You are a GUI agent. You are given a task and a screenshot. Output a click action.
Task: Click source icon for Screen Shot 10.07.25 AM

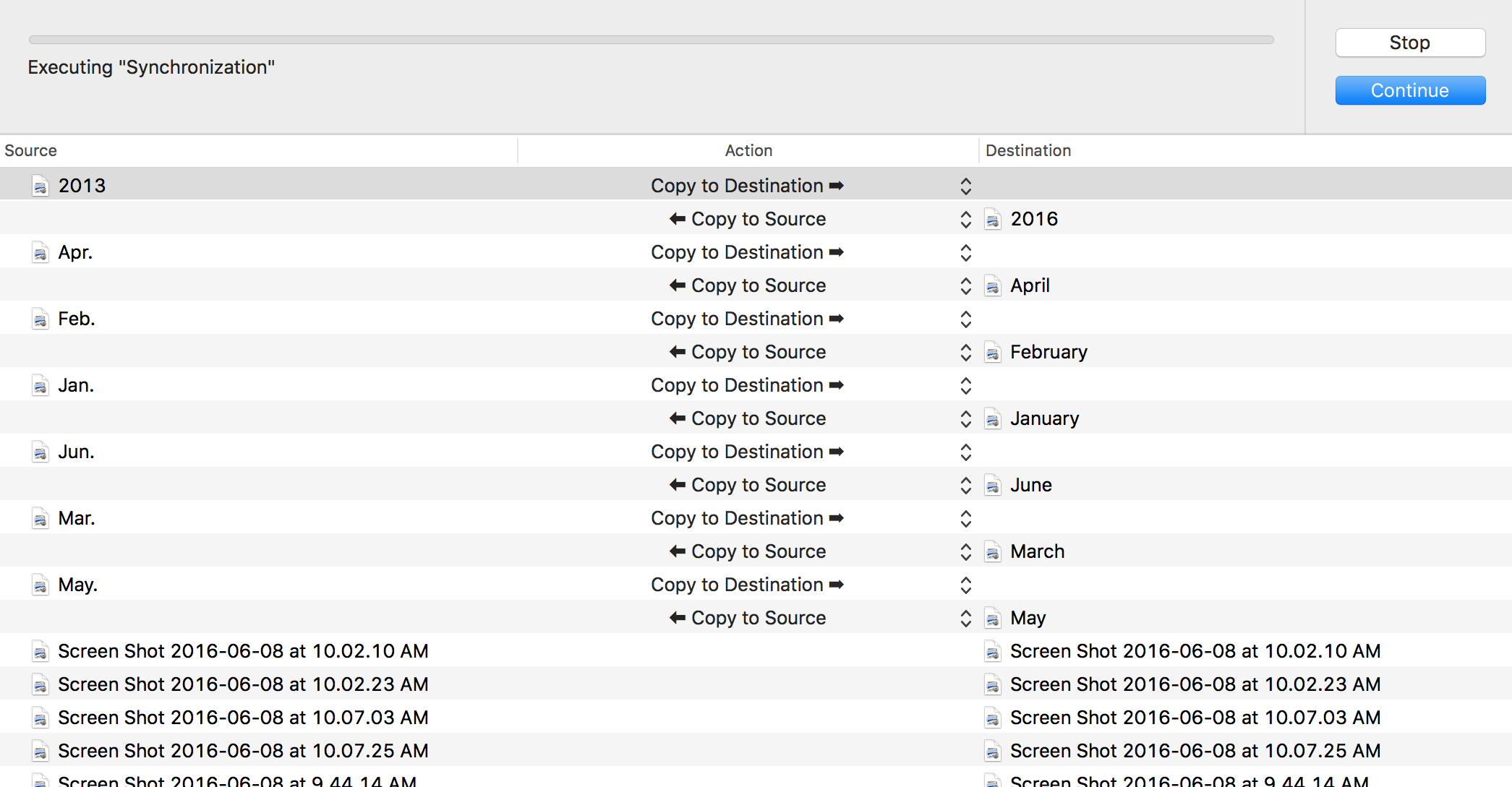[40, 751]
